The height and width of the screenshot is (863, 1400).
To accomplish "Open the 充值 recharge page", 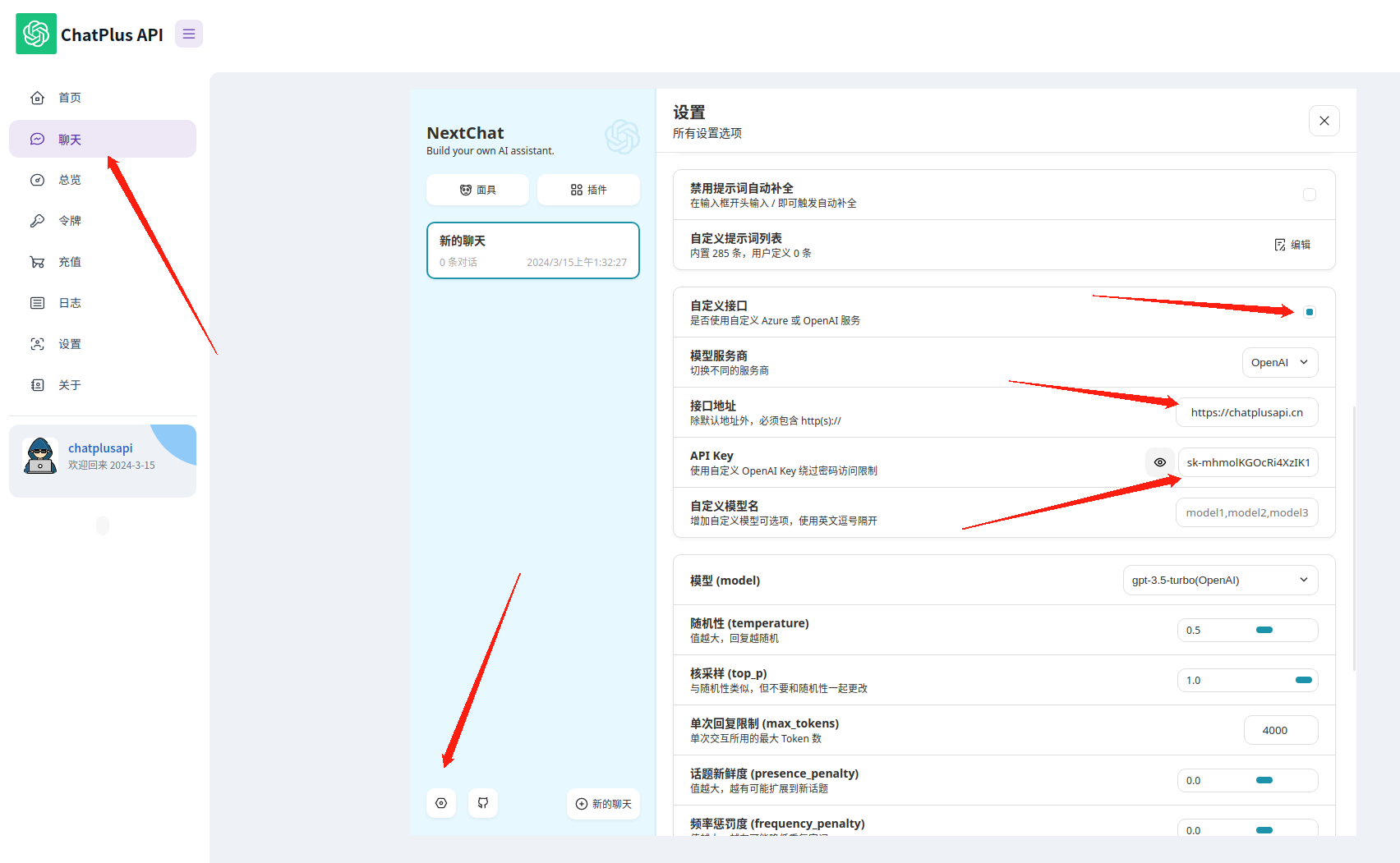I will [103, 262].
